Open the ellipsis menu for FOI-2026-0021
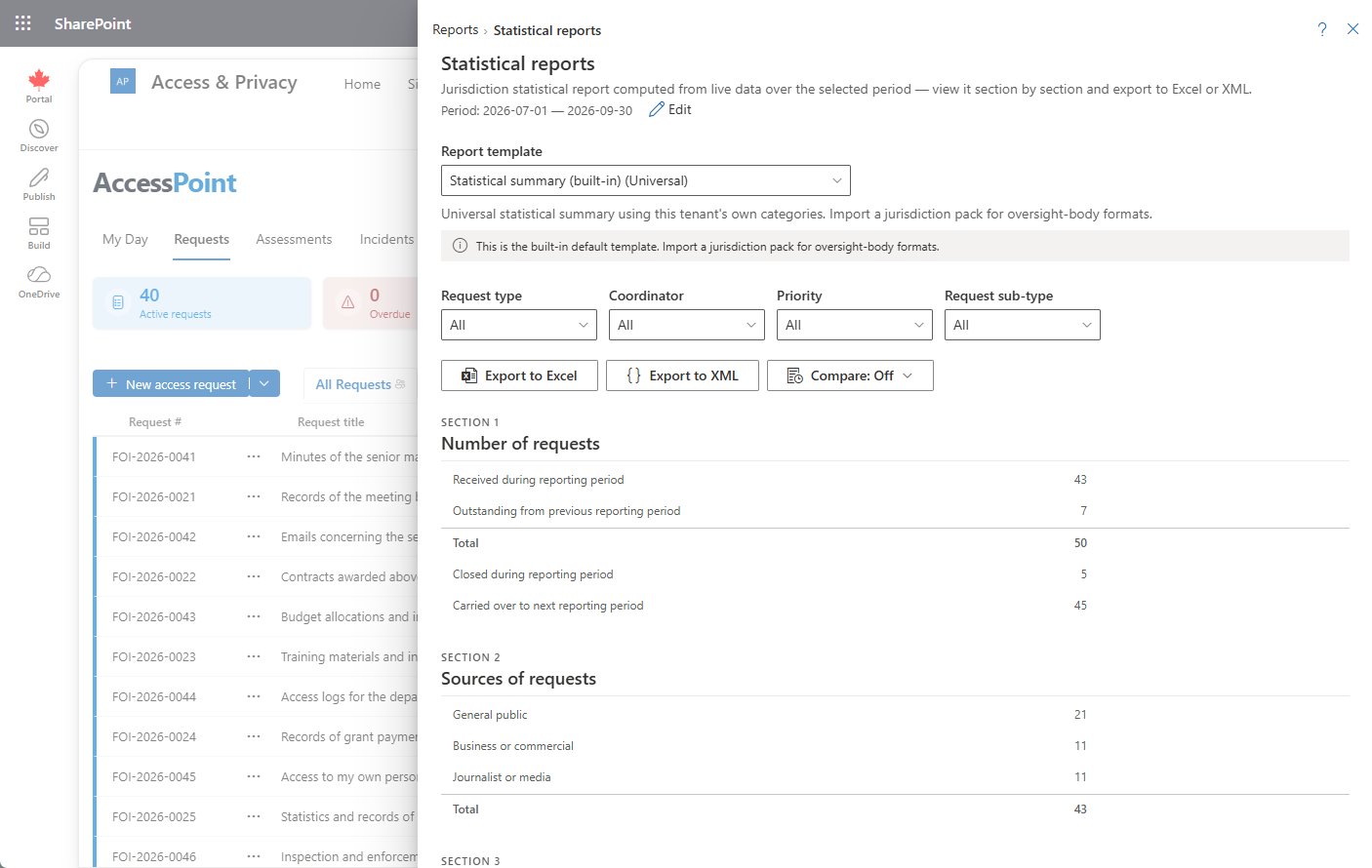This screenshot has width=1372, height=868. coord(254,496)
